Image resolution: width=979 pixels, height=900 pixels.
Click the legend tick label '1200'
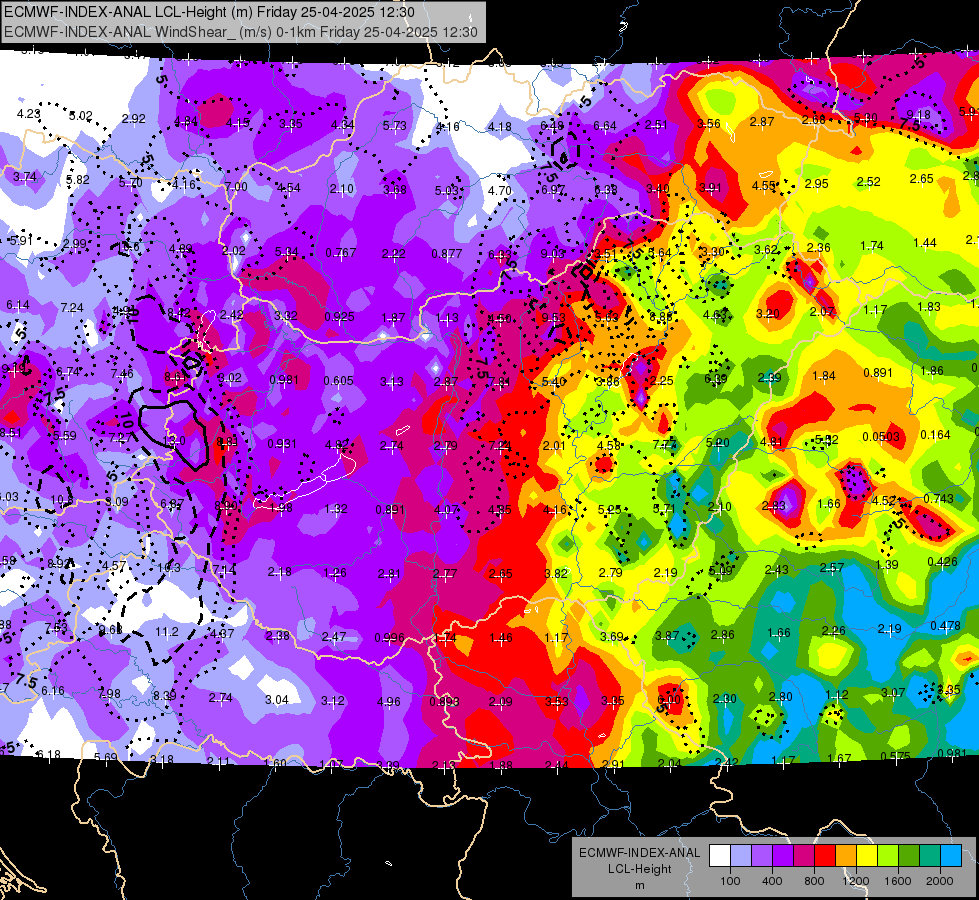click(x=856, y=881)
